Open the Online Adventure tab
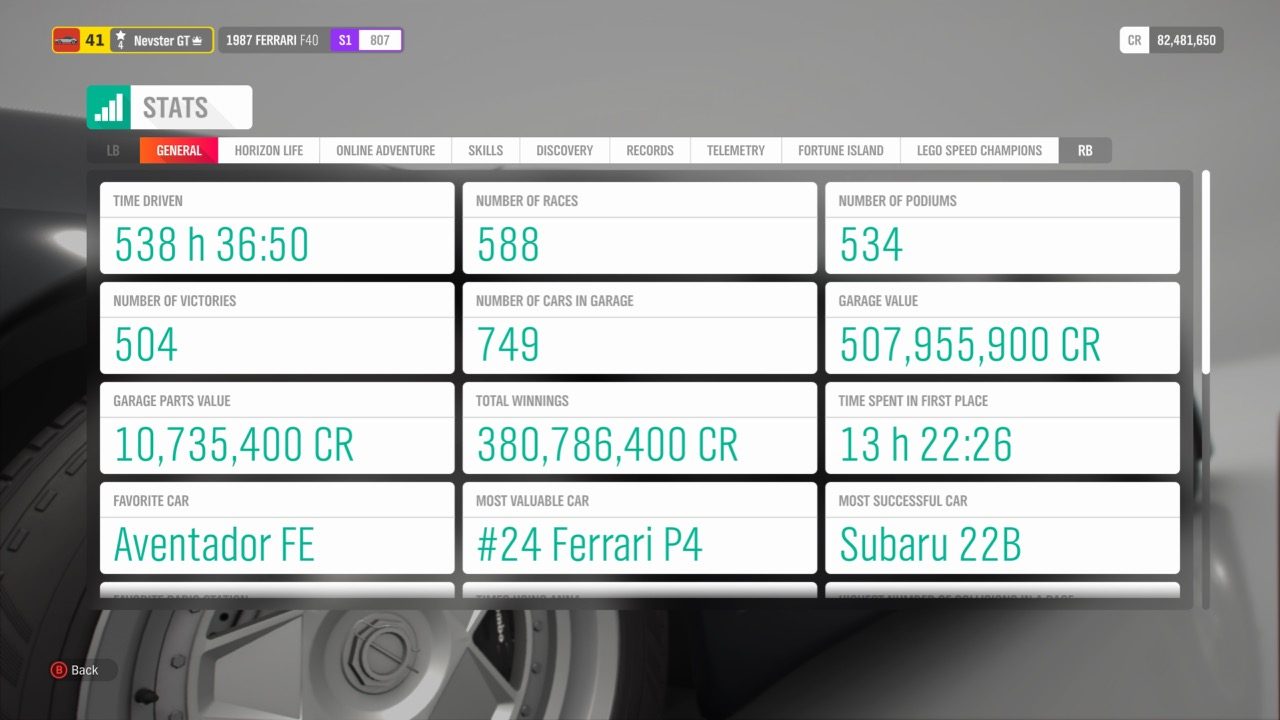This screenshot has height=720, width=1280. [385, 150]
